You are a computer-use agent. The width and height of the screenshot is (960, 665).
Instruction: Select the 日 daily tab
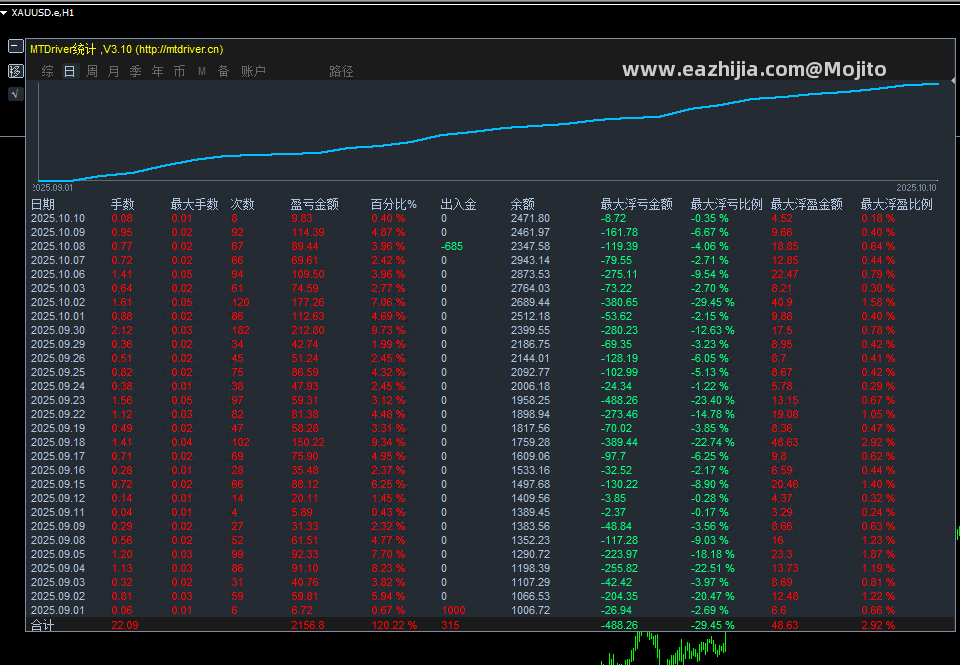[70, 71]
